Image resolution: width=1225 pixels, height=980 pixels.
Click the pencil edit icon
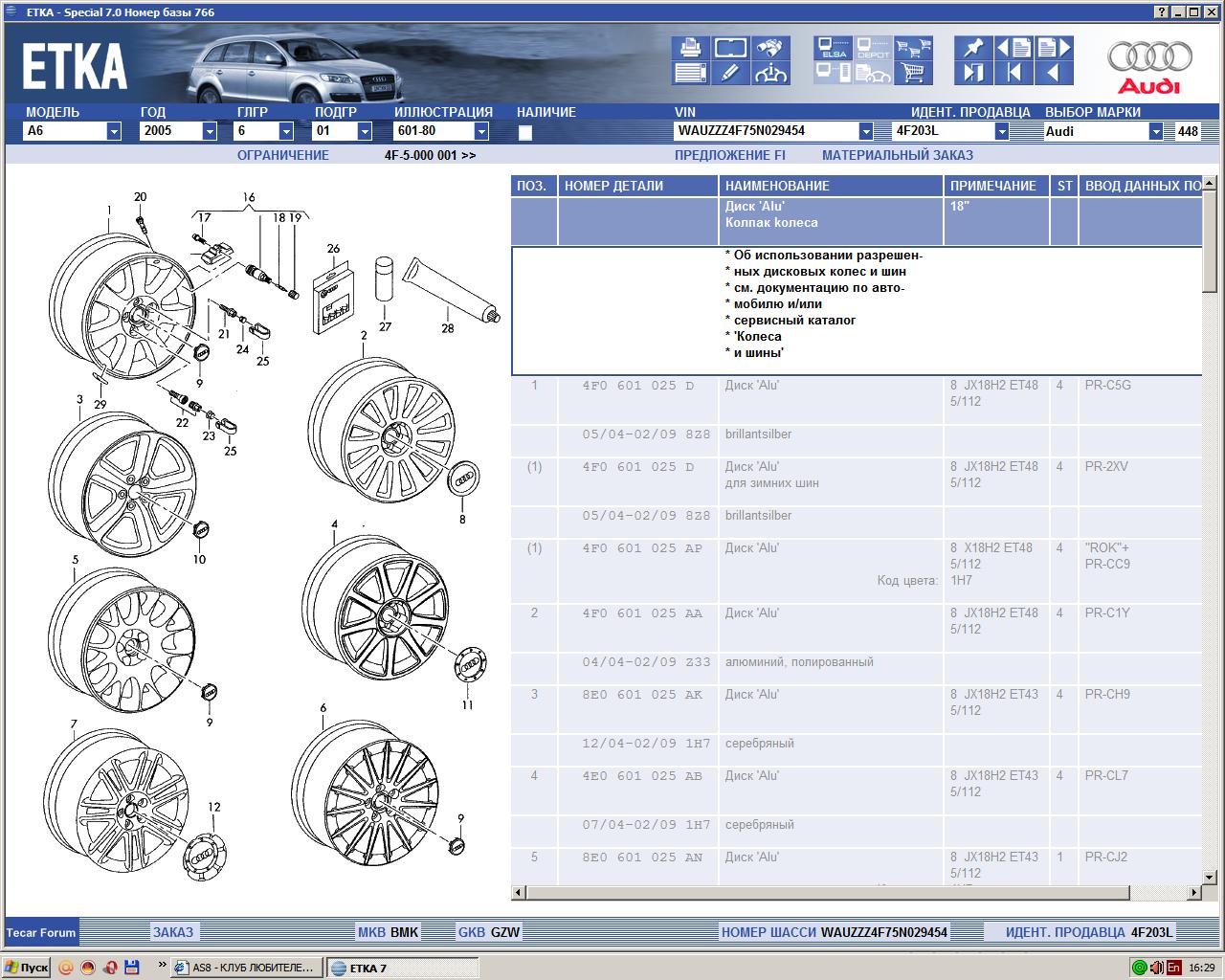(x=730, y=73)
